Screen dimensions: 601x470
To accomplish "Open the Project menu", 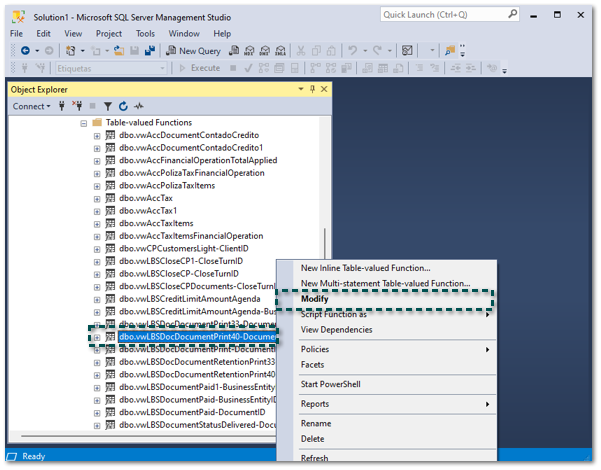I will (x=109, y=34).
